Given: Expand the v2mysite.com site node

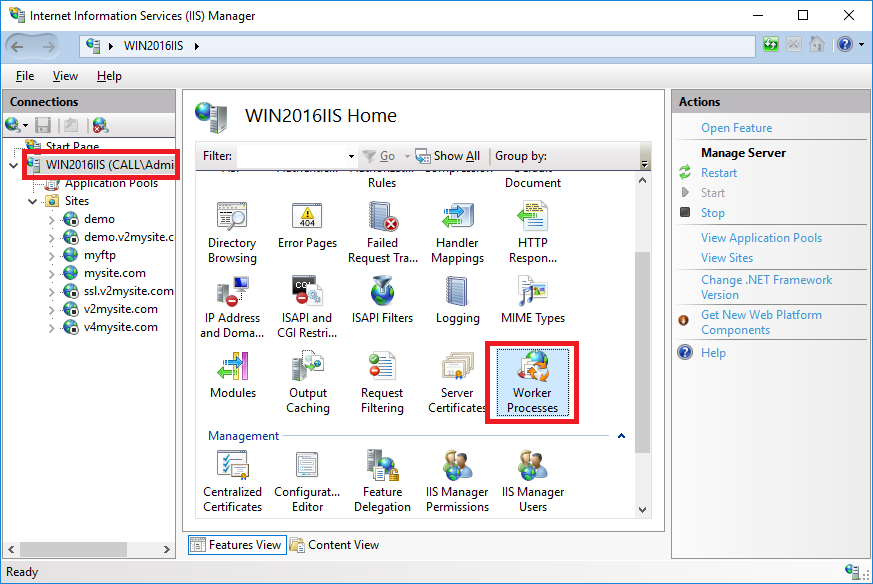Looking at the screenshot, I should pos(51,310).
